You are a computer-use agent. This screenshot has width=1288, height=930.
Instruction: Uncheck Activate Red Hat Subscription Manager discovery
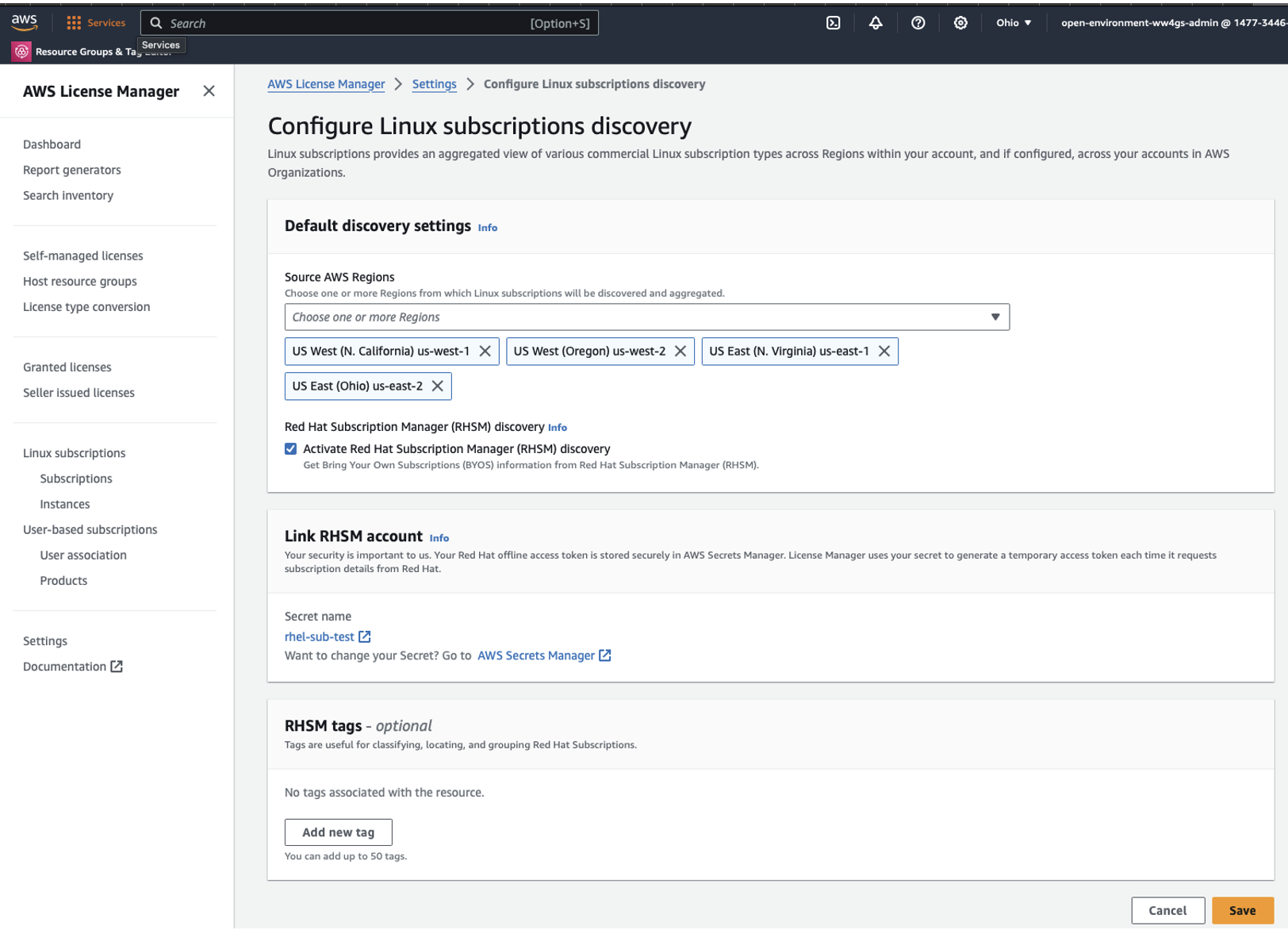tap(291, 448)
